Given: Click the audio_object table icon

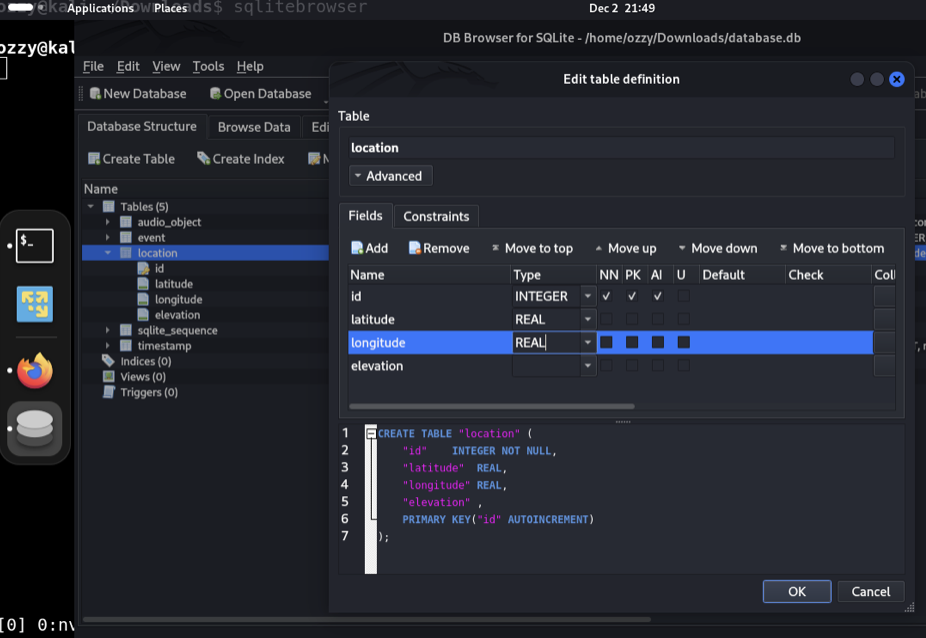Looking at the screenshot, I should point(126,222).
